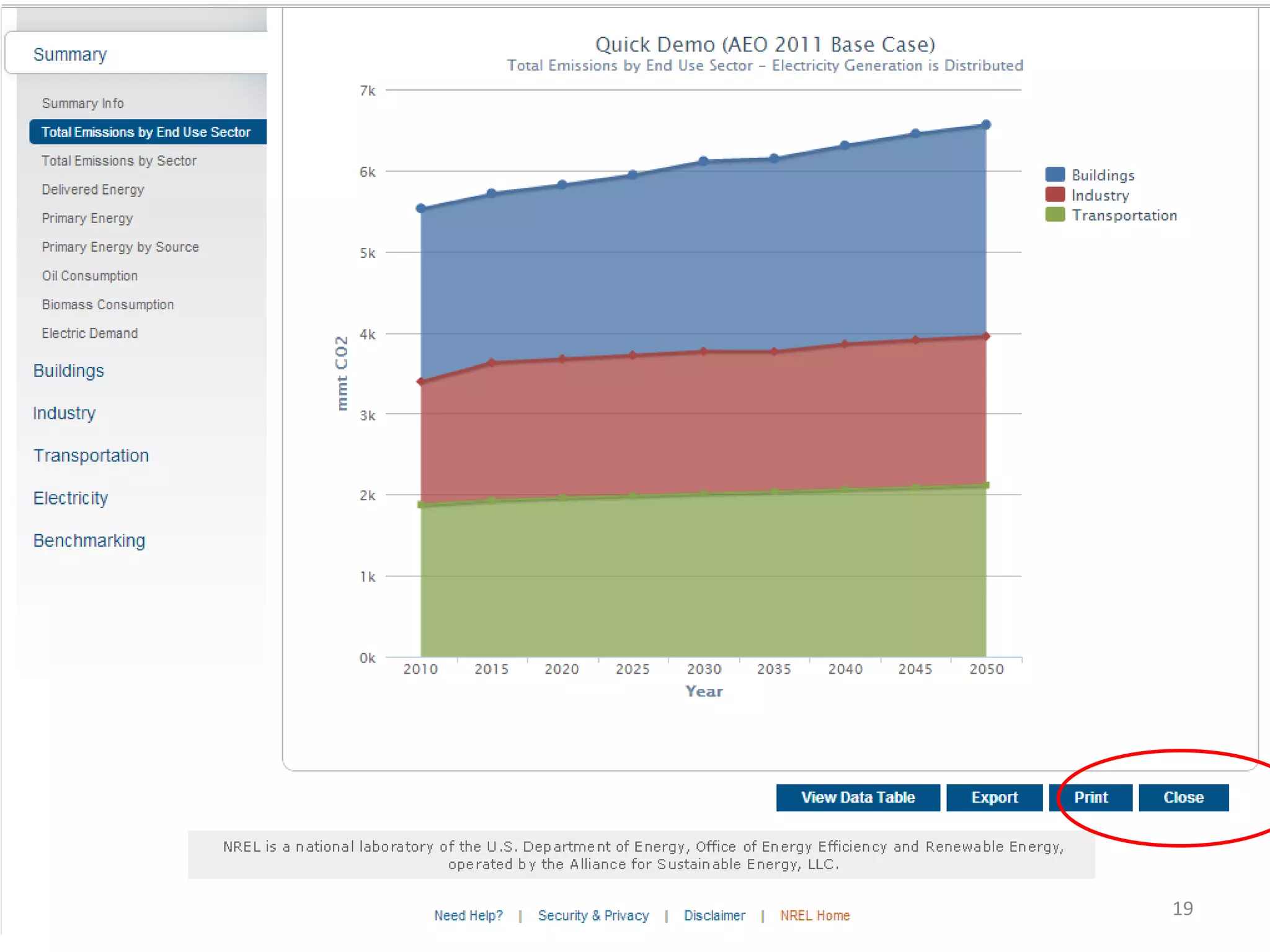Click the View Data Table button
Image resolution: width=1270 pixels, height=952 pixels.
pyautogui.click(x=858, y=798)
